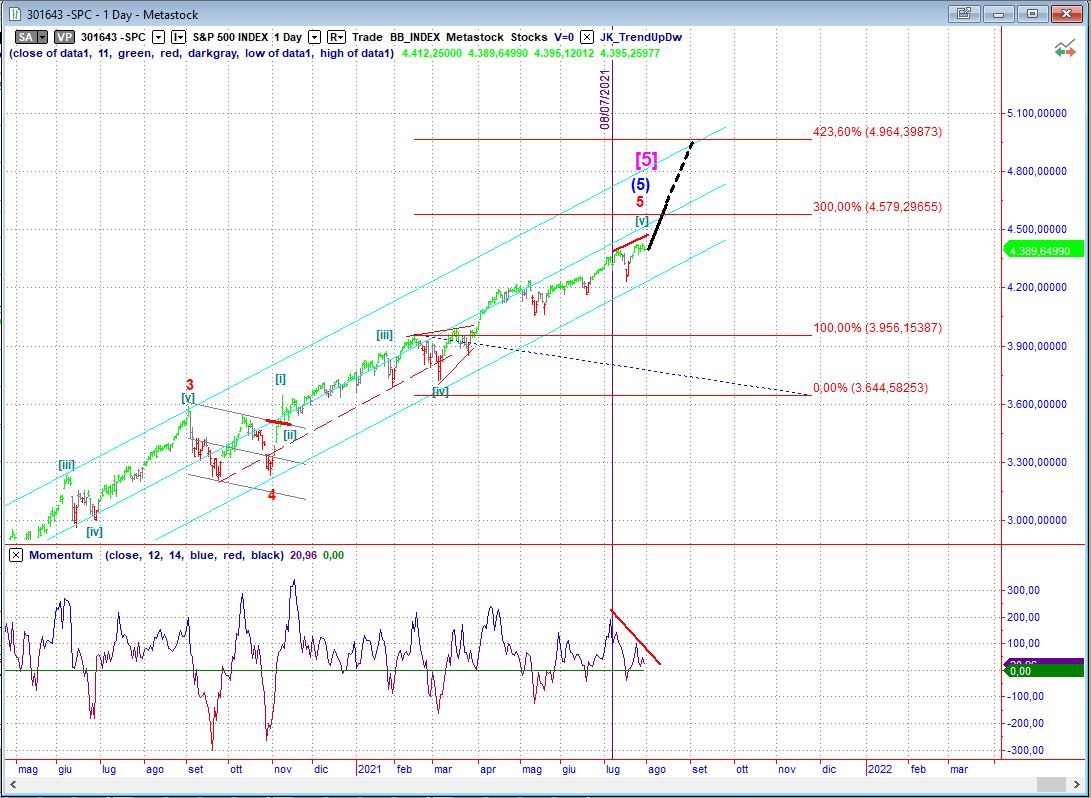Screen dimensions: 1091x798
Task: Click the [i] wave label near nov
Action: (x=280, y=379)
